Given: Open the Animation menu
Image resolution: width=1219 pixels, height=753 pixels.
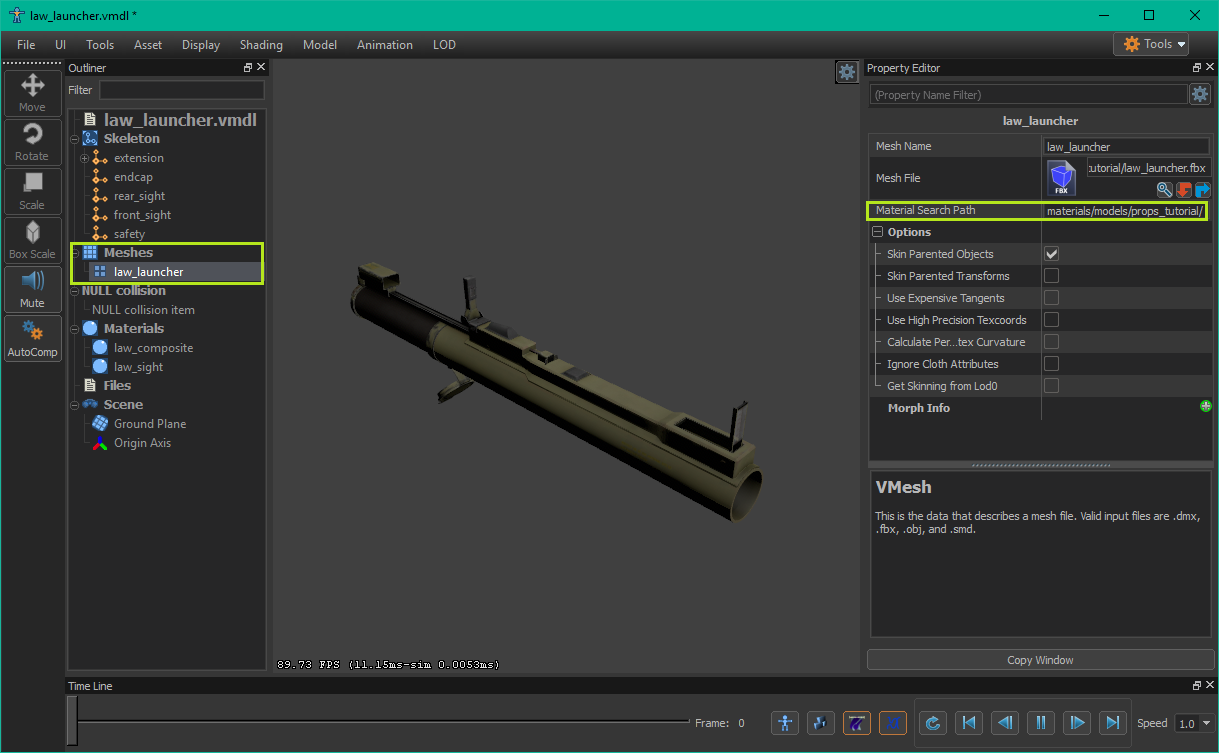Looking at the screenshot, I should 384,45.
